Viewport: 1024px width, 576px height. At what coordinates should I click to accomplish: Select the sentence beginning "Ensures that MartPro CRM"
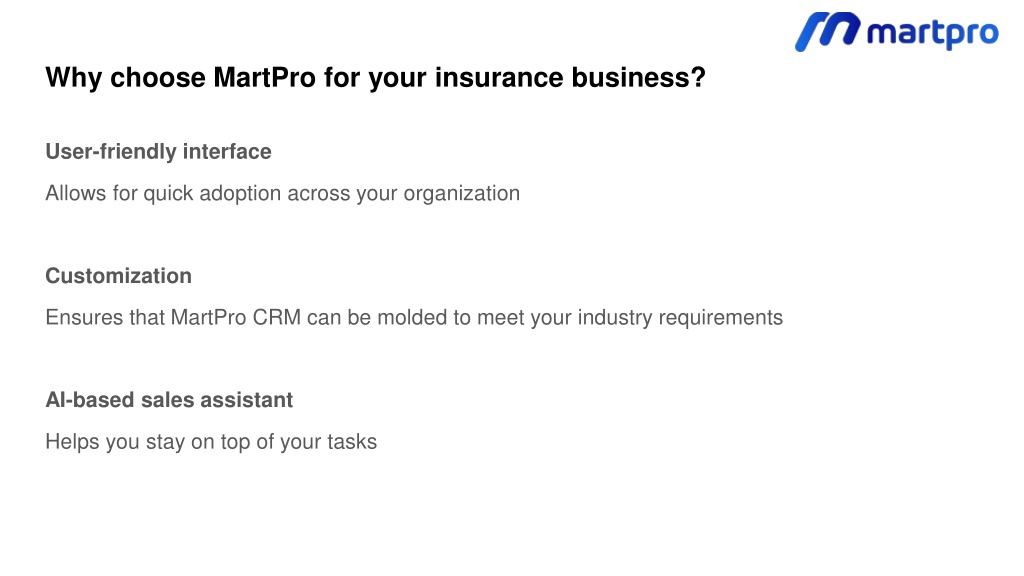414,318
